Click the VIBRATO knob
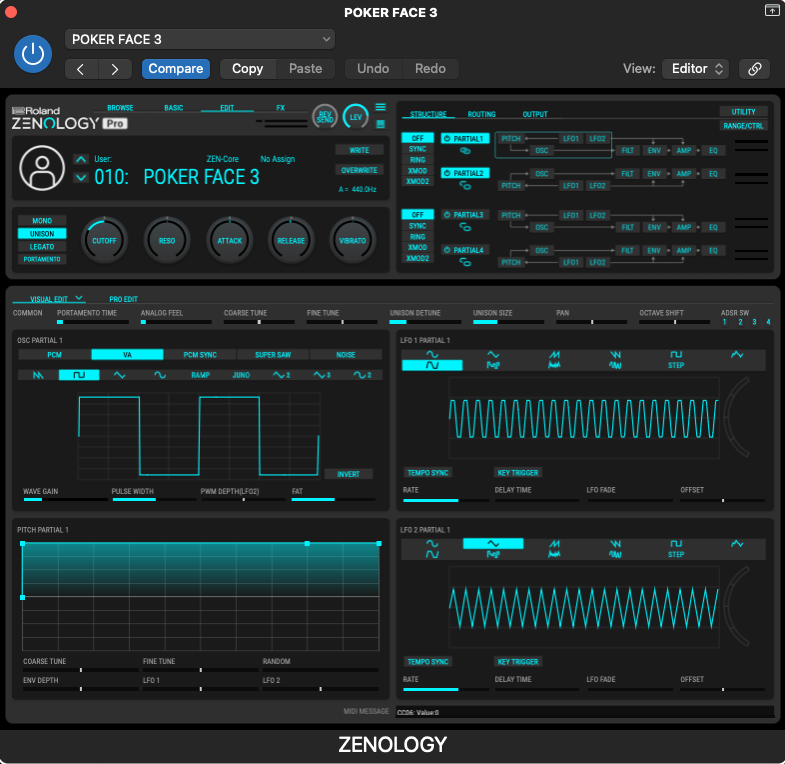Screen dimensions: 785x764 click(x=352, y=241)
